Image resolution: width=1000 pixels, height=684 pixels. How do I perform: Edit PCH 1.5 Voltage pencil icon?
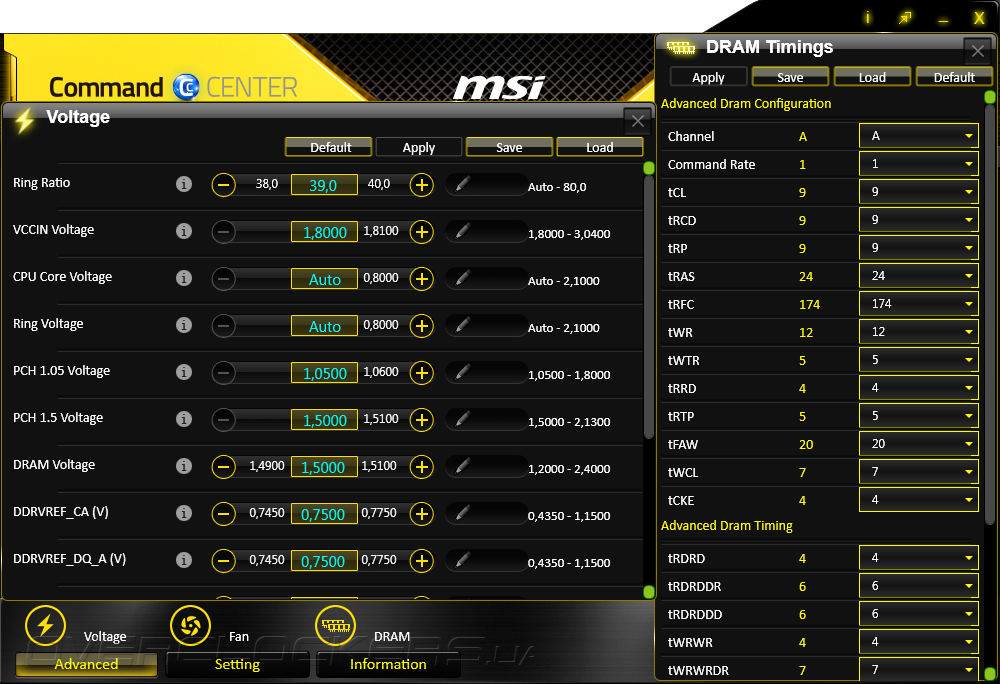(x=463, y=419)
